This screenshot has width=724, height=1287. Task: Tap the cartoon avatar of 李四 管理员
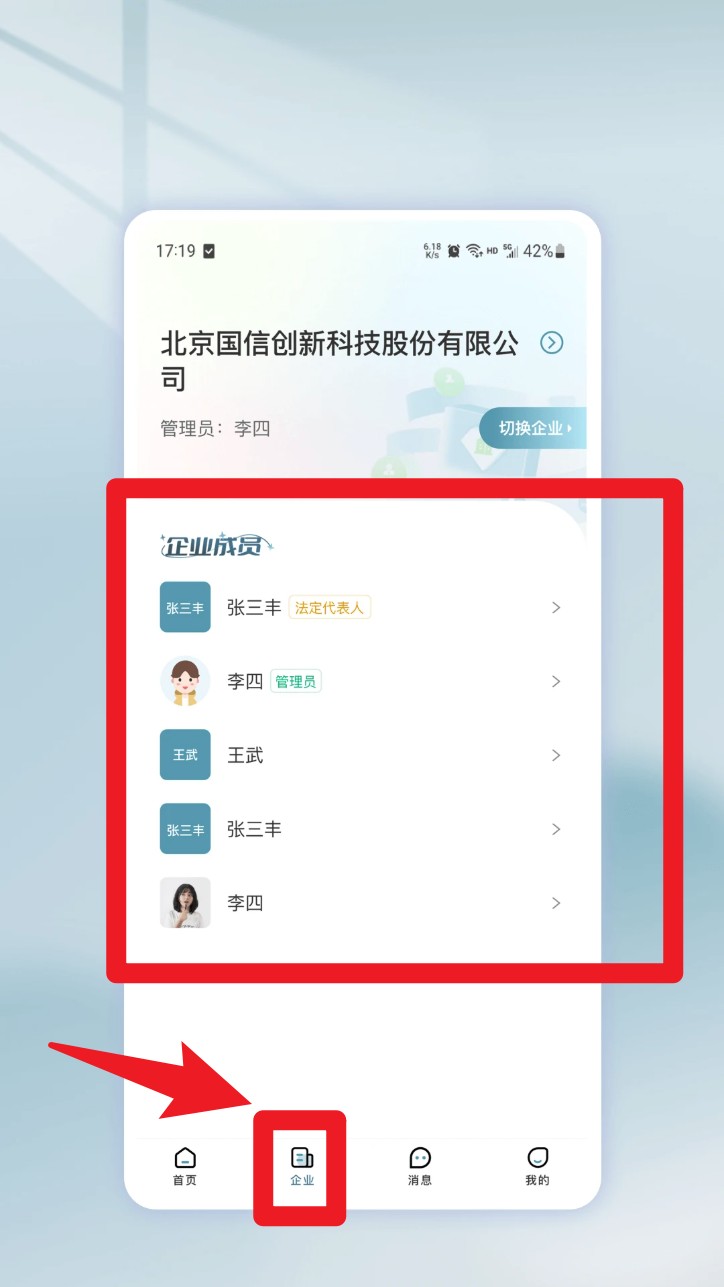[185, 681]
